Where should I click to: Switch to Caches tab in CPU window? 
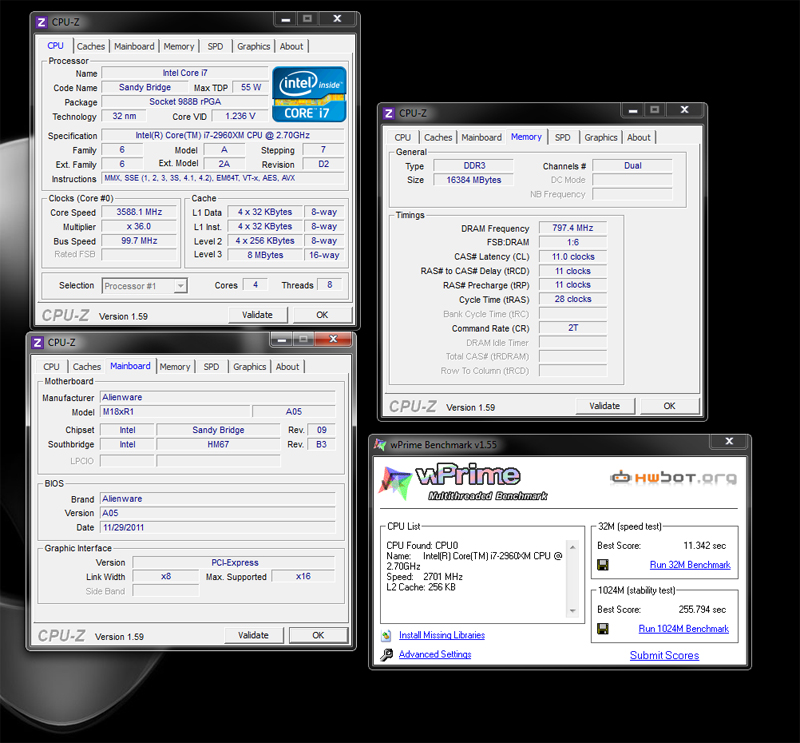tap(91, 46)
